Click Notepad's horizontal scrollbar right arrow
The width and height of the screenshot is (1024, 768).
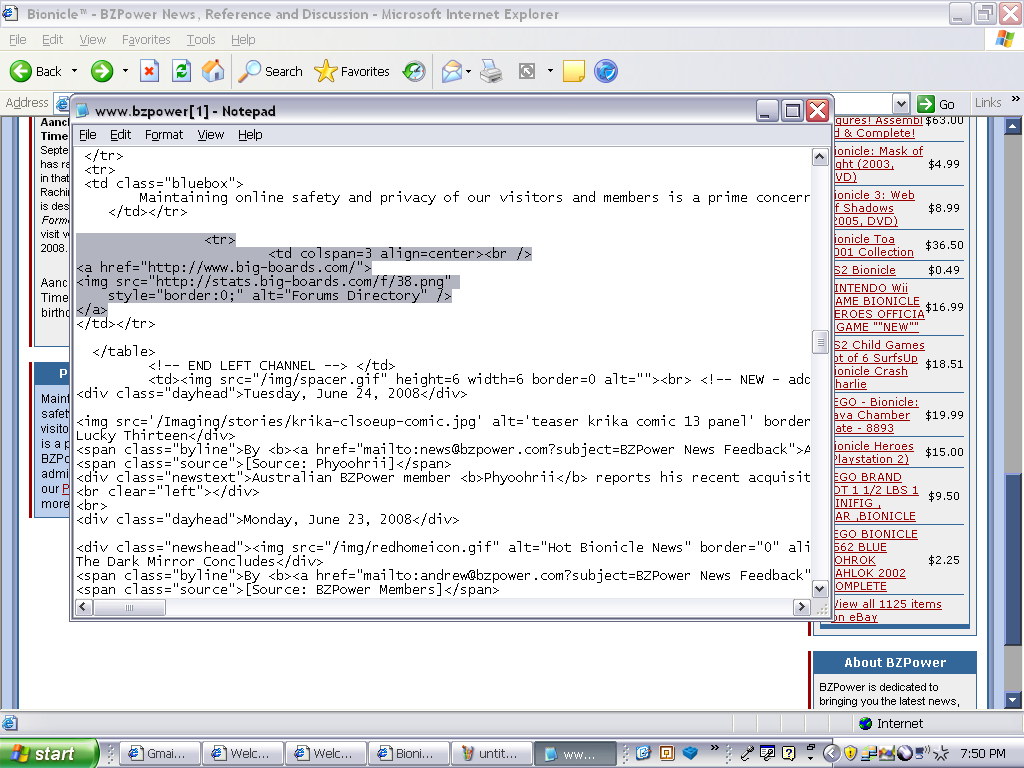pos(800,607)
